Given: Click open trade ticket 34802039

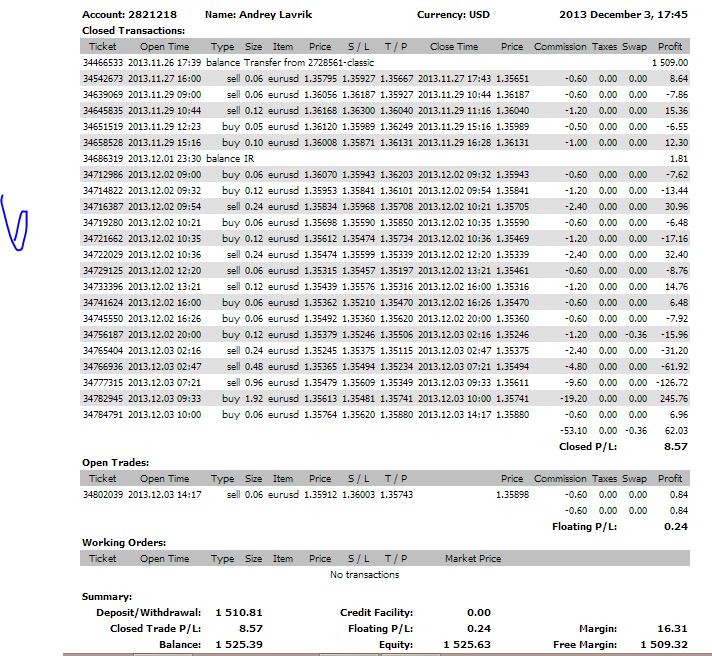Looking at the screenshot, I should (103, 494).
